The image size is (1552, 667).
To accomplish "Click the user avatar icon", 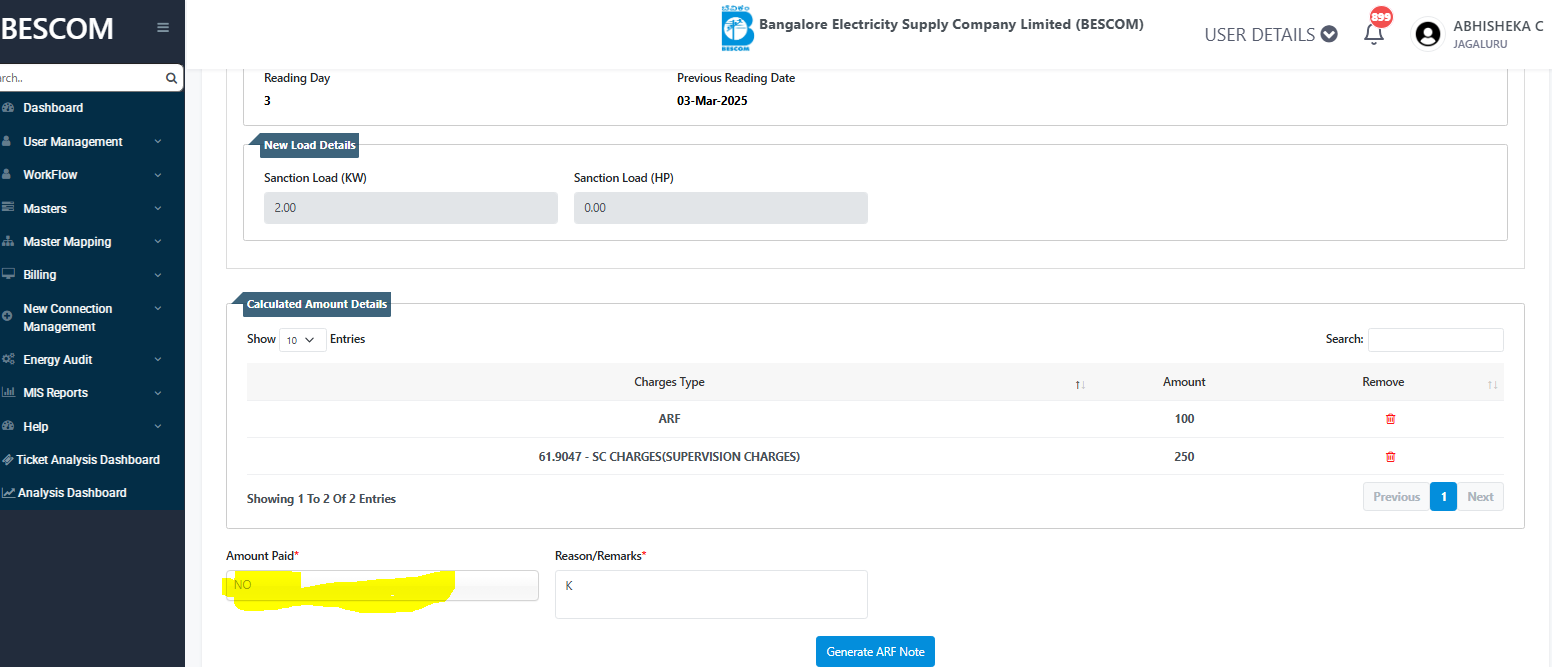I will point(1428,34).
